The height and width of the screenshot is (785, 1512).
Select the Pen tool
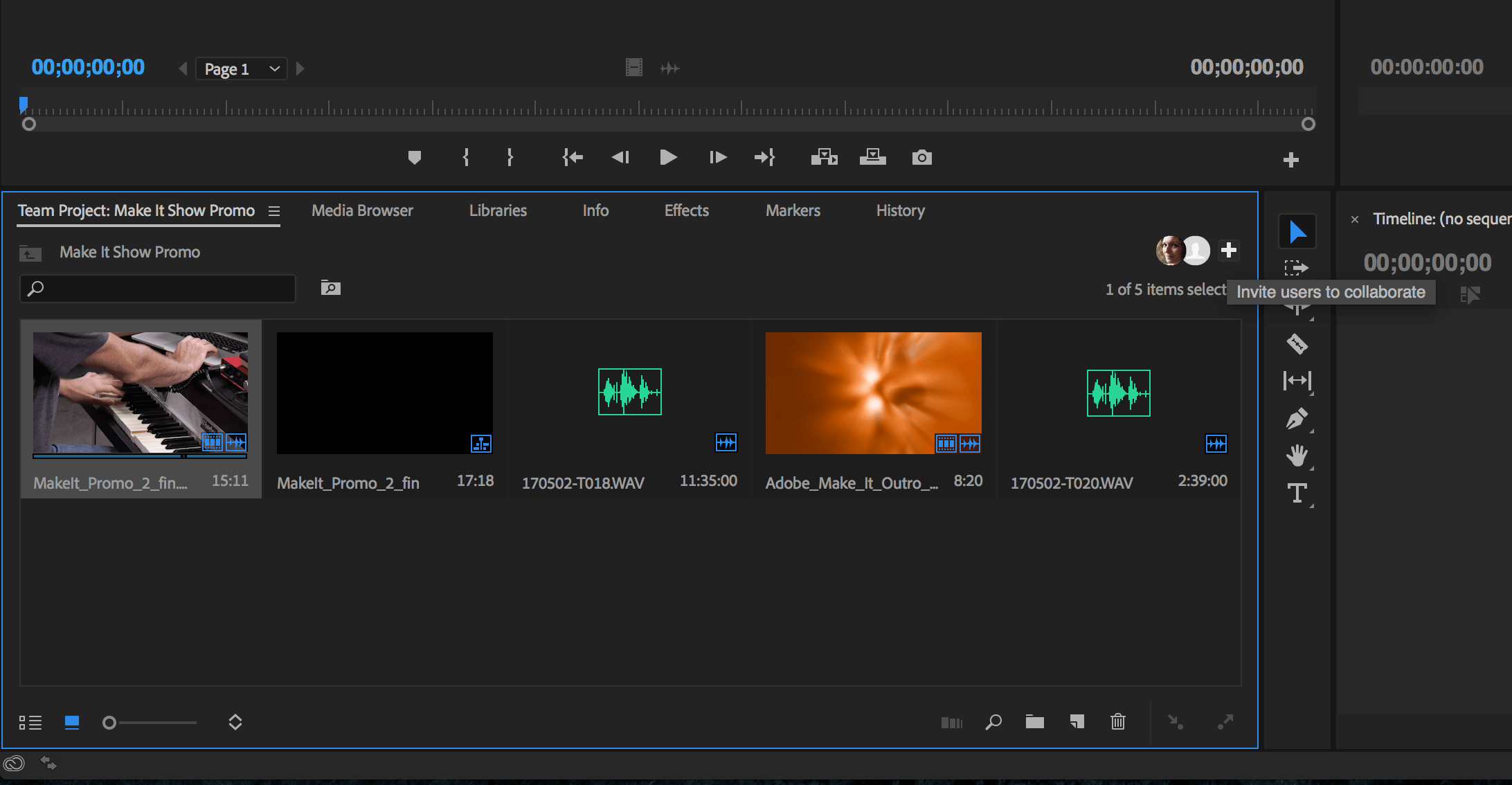point(1296,419)
